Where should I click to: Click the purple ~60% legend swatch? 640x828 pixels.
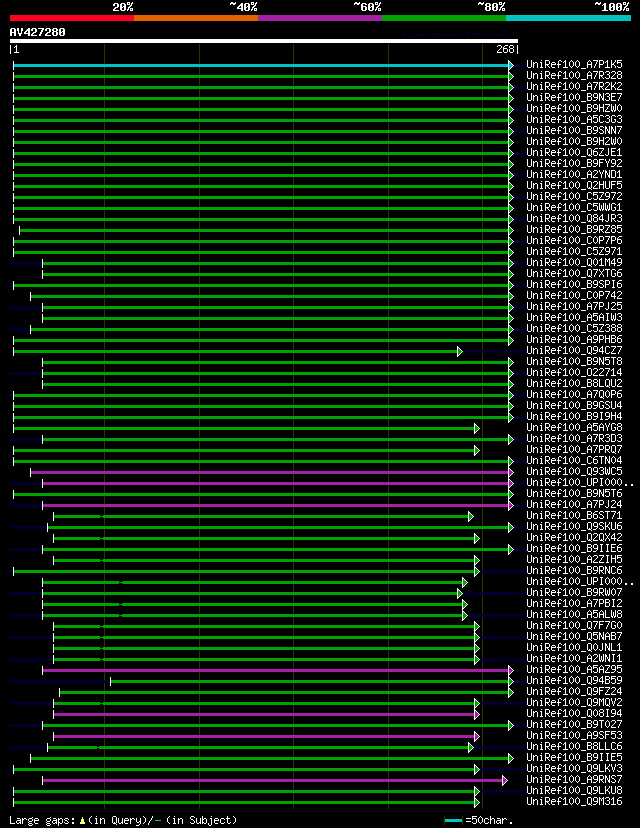(x=320, y=18)
